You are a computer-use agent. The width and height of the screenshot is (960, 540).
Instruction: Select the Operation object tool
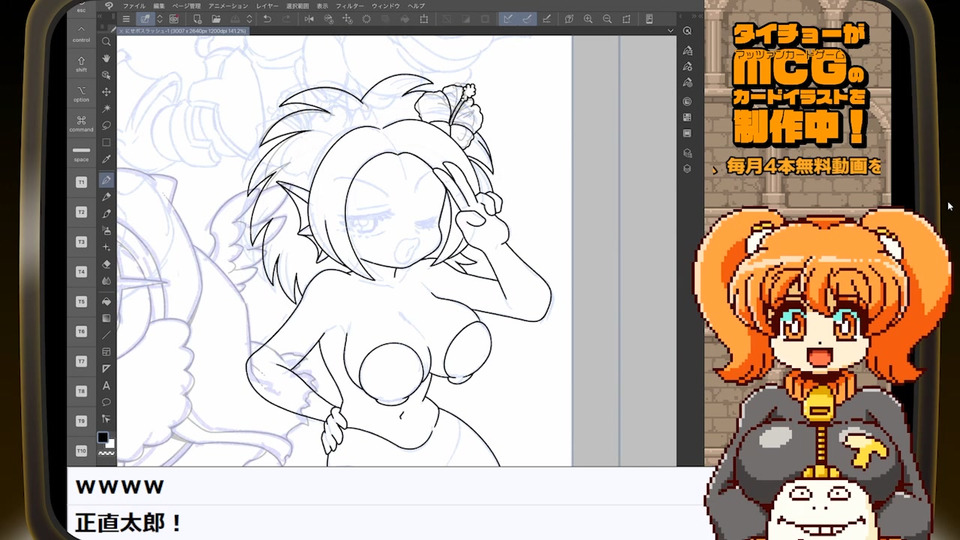106,75
